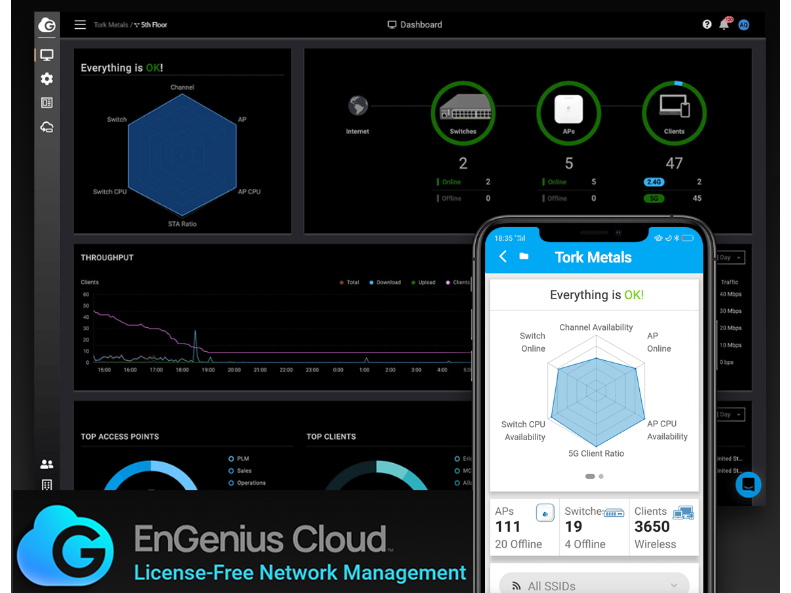Click the 5G clients badge
This screenshot has height=593, width=791.
click(x=654, y=198)
